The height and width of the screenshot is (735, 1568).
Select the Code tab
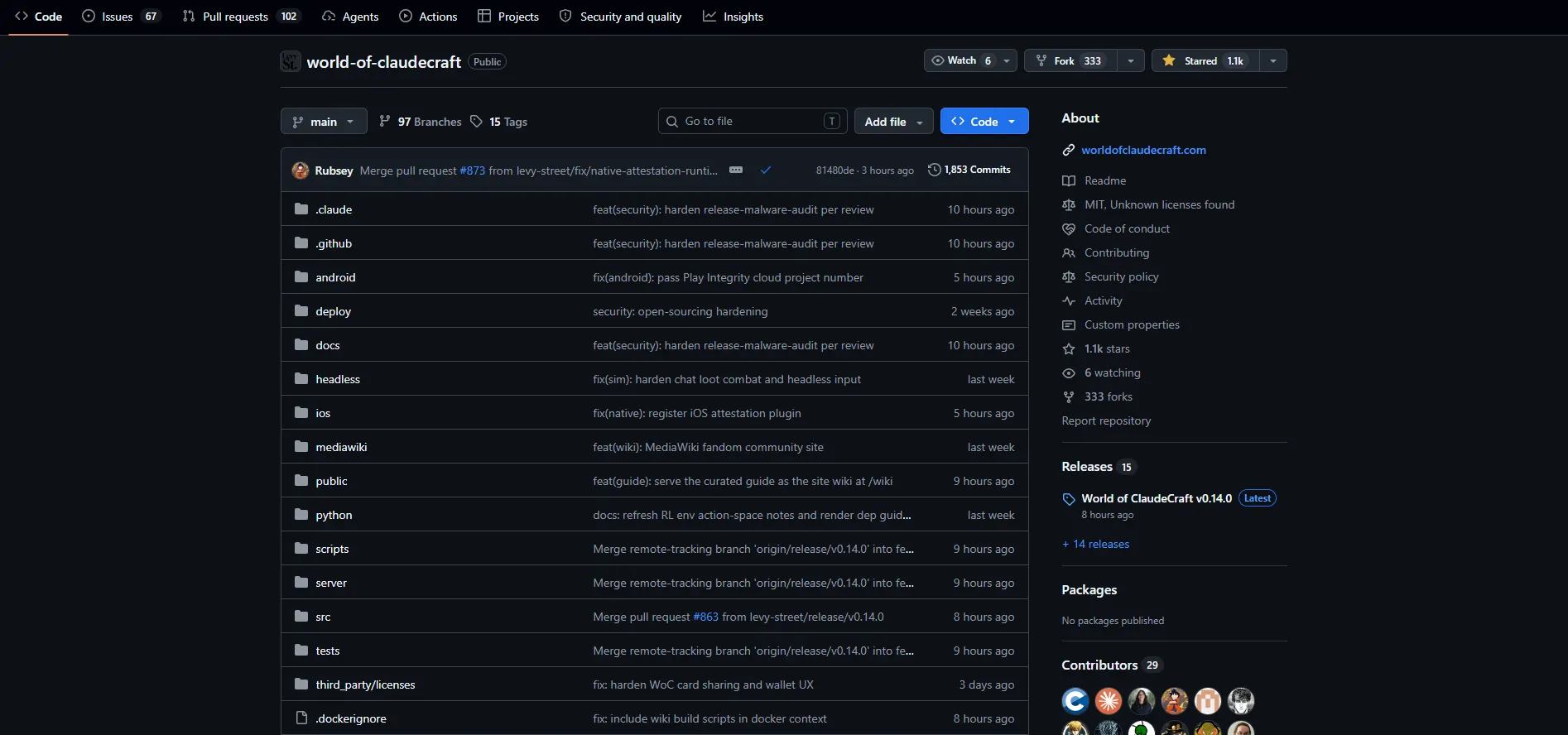[39, 17]
